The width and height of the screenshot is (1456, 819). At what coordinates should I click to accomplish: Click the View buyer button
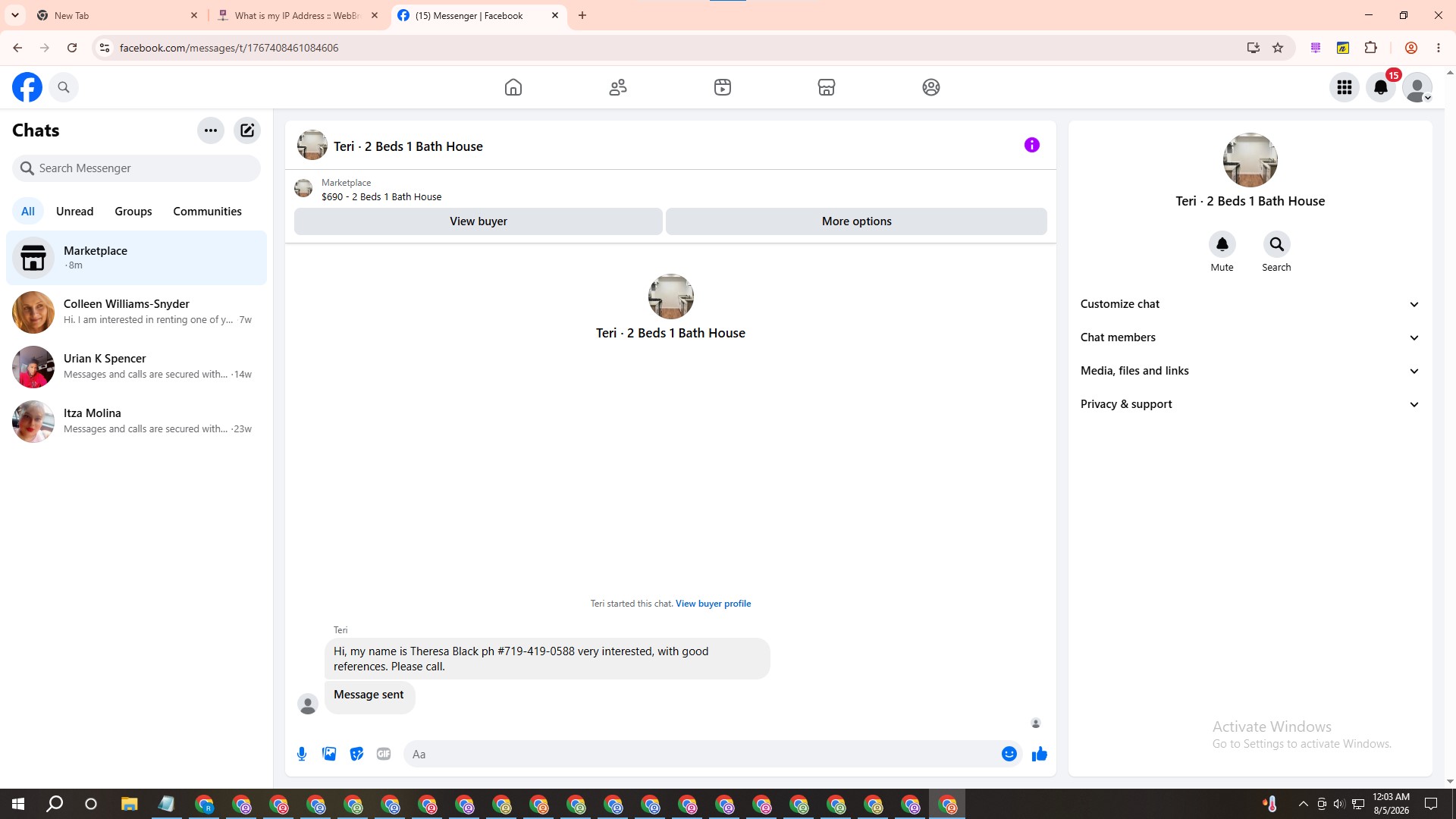(x=479, y=221)
